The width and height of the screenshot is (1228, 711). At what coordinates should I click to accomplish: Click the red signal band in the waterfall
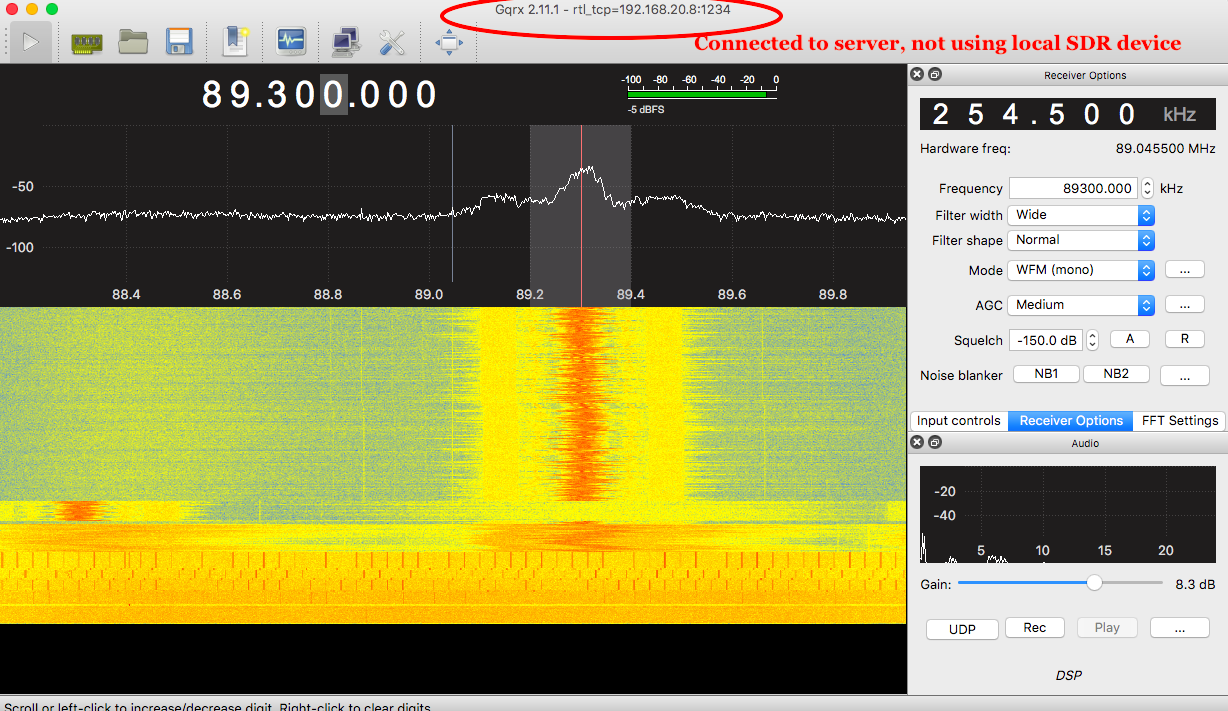point(581,405)
